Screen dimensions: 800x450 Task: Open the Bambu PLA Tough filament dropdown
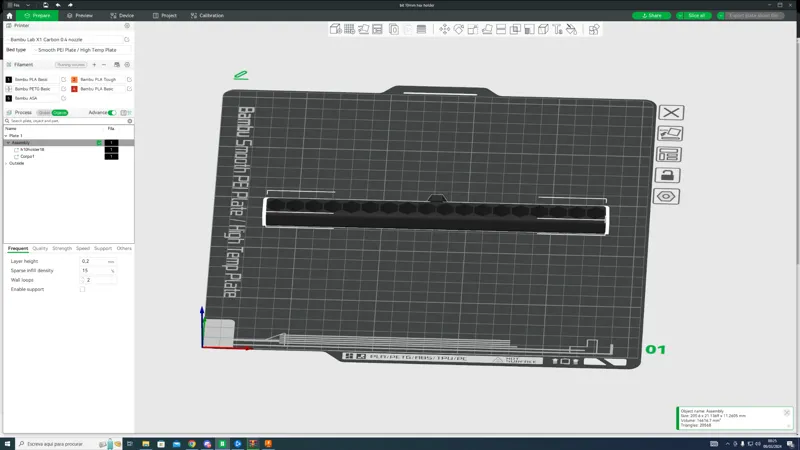pos(102,80)
